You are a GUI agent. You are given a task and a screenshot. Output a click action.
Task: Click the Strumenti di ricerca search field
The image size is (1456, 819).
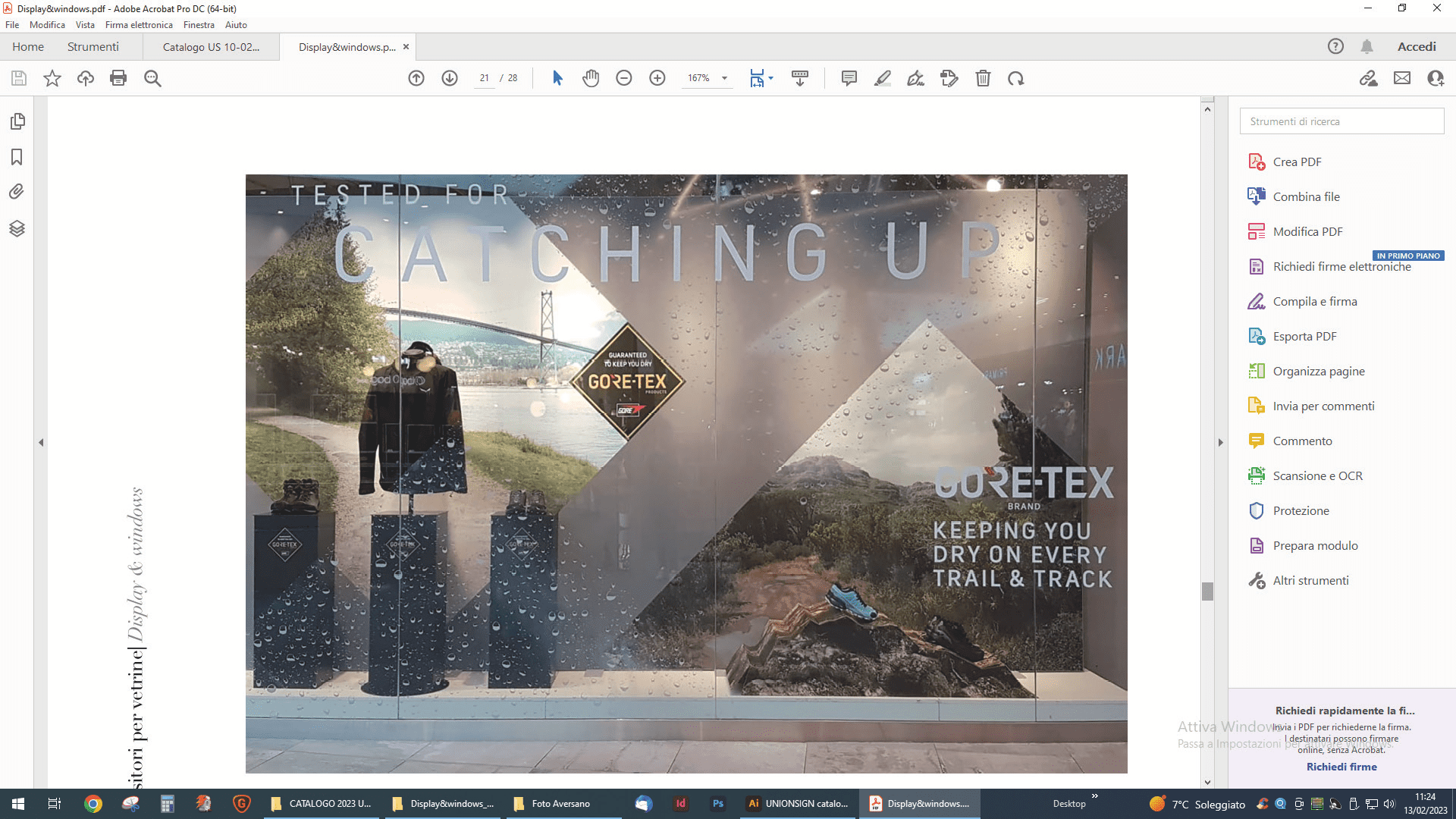1342,121
